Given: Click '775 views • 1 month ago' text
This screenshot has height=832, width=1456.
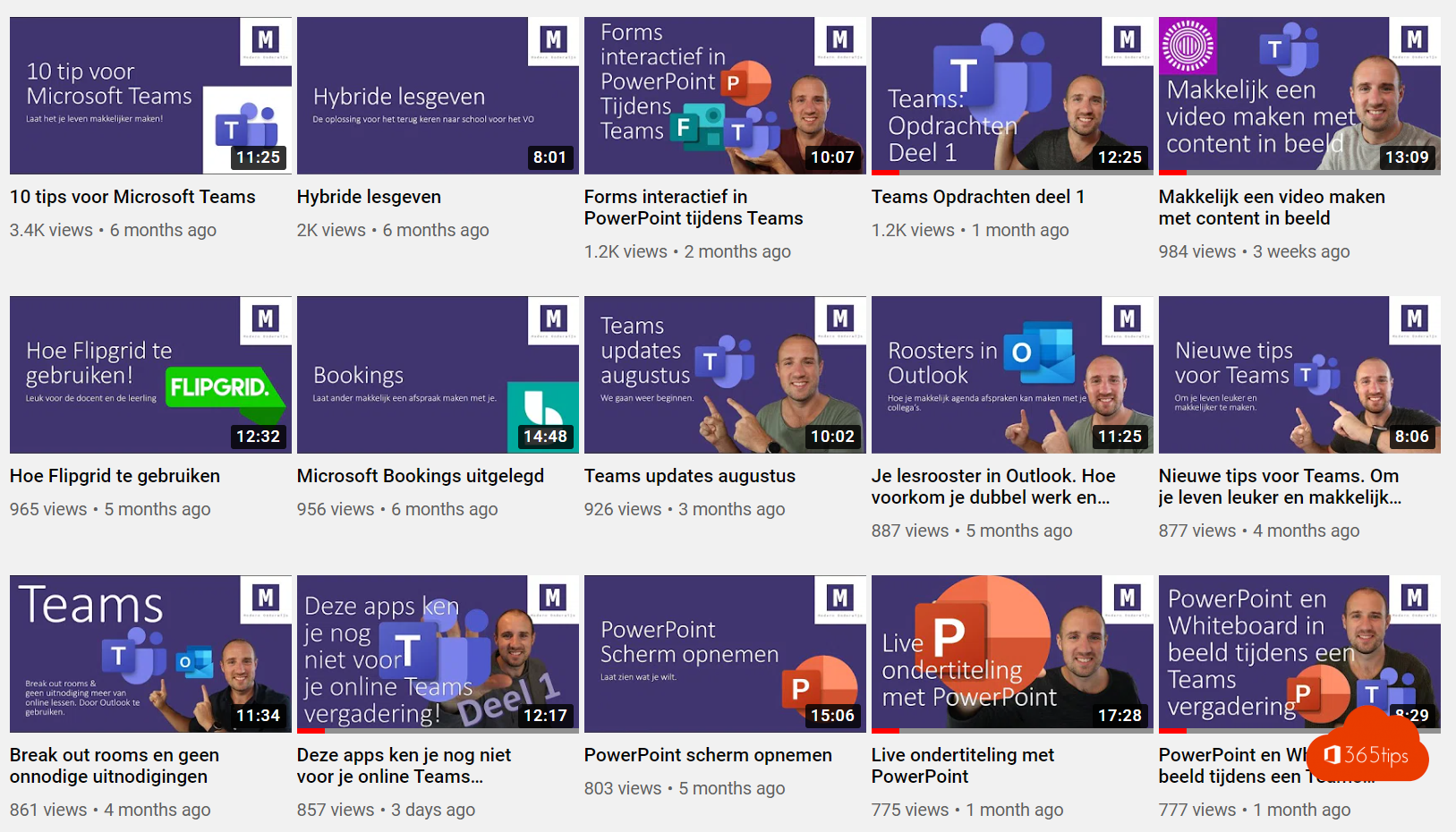Looking at the screenshot, I should tap(967, 810).
